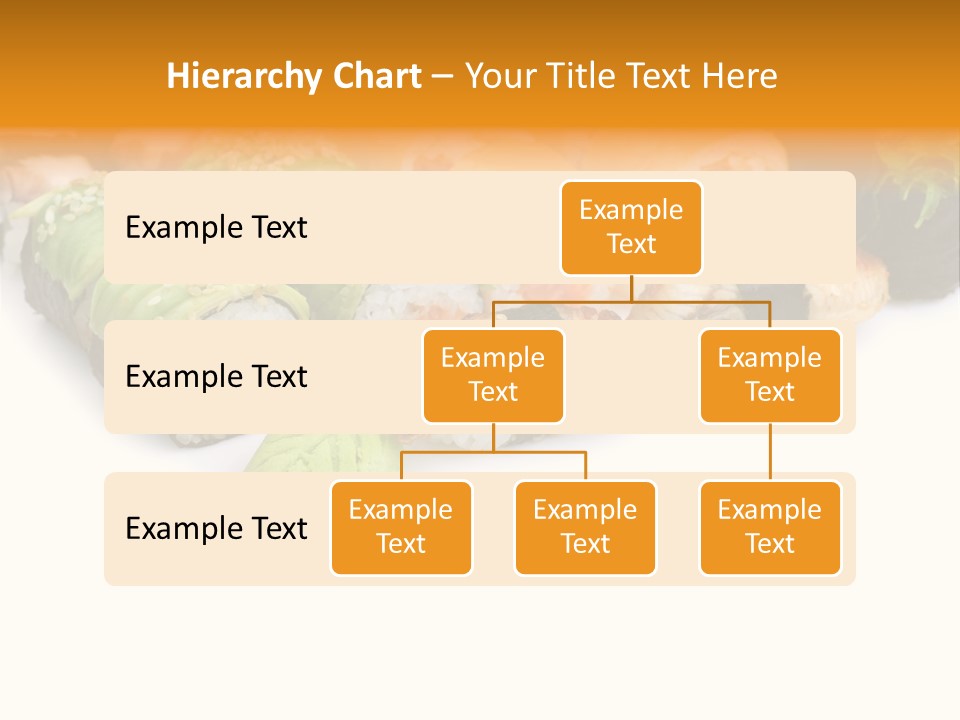
Task: Select the leftmost orange box in the bottom row
Action: click(401, 528)
